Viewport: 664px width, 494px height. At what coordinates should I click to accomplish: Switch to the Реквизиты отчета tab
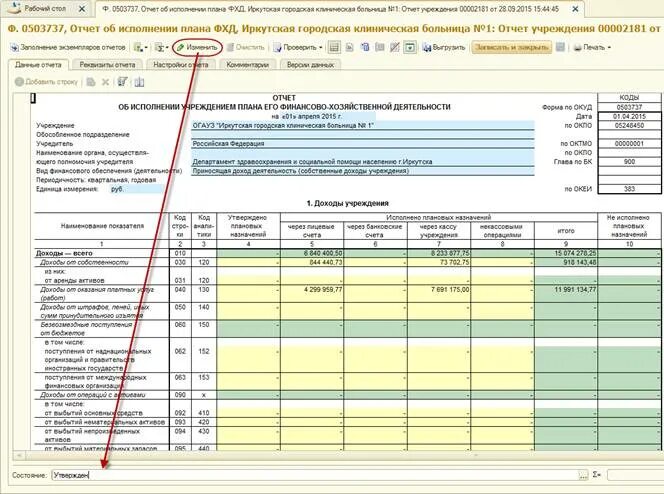tap(107, 65)
